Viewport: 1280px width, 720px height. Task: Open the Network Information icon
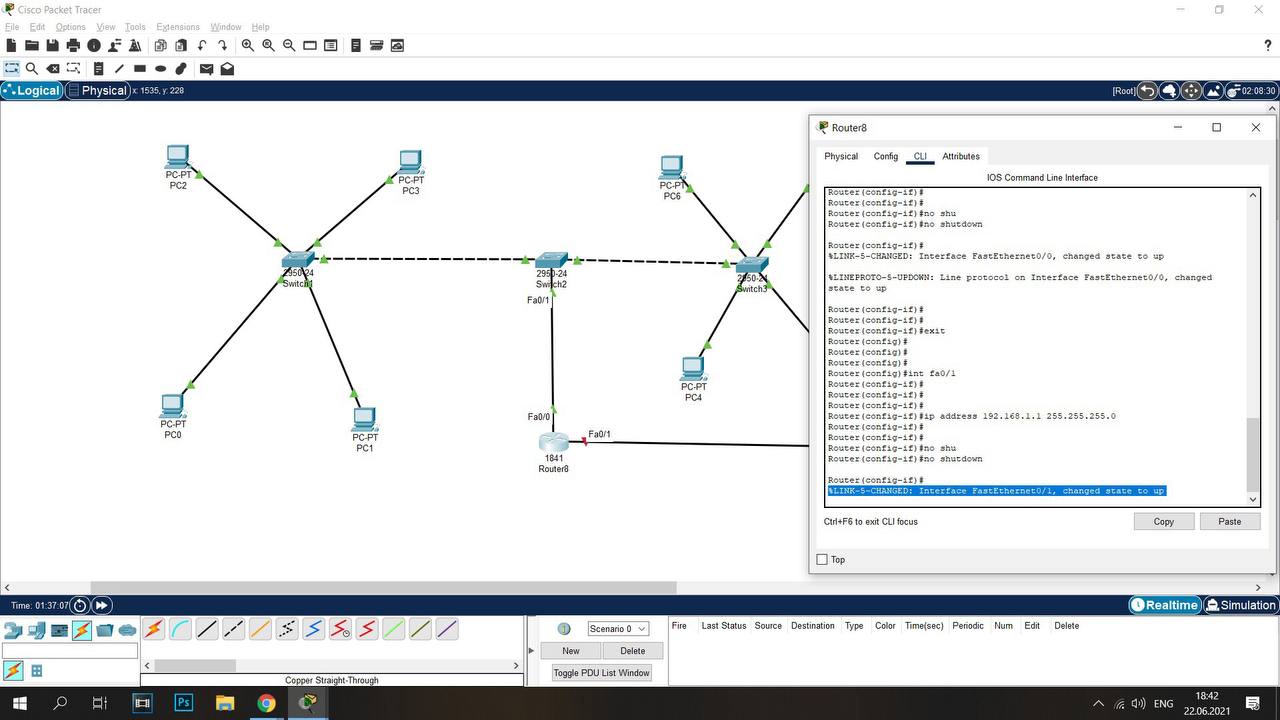coord(94,45)
